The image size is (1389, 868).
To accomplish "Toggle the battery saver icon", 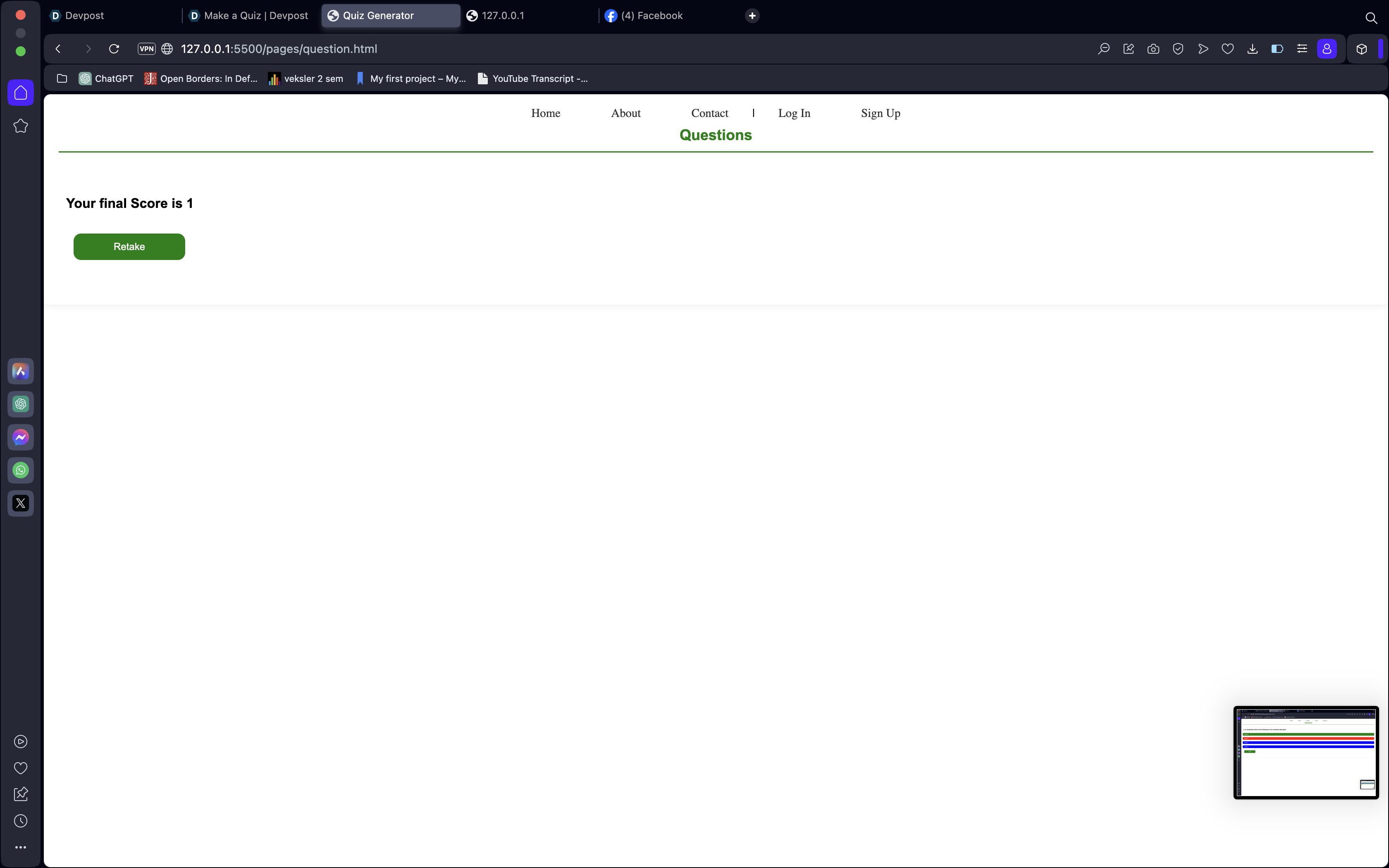I will pos(1277,49).
